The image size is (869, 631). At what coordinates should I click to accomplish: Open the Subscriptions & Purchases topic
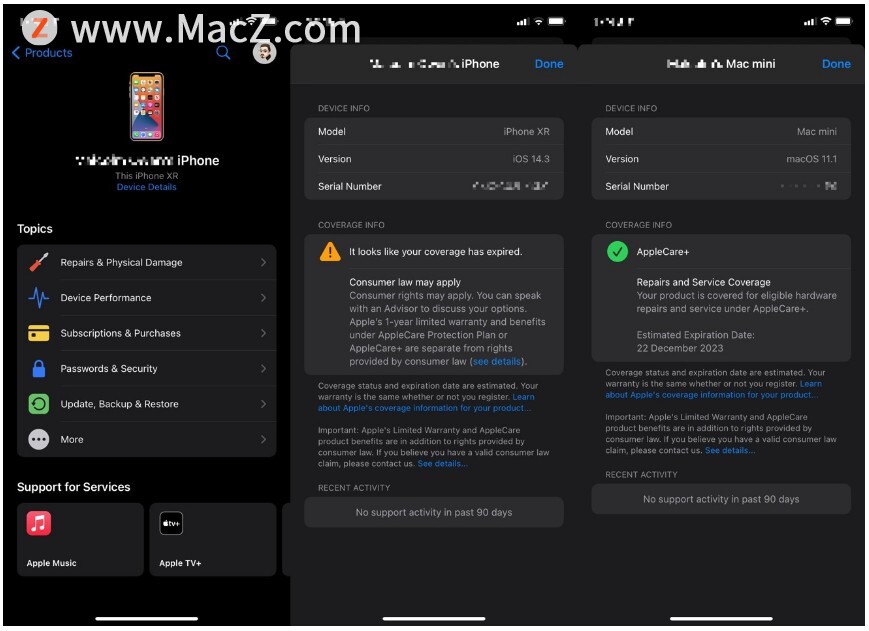coord(147,333)
